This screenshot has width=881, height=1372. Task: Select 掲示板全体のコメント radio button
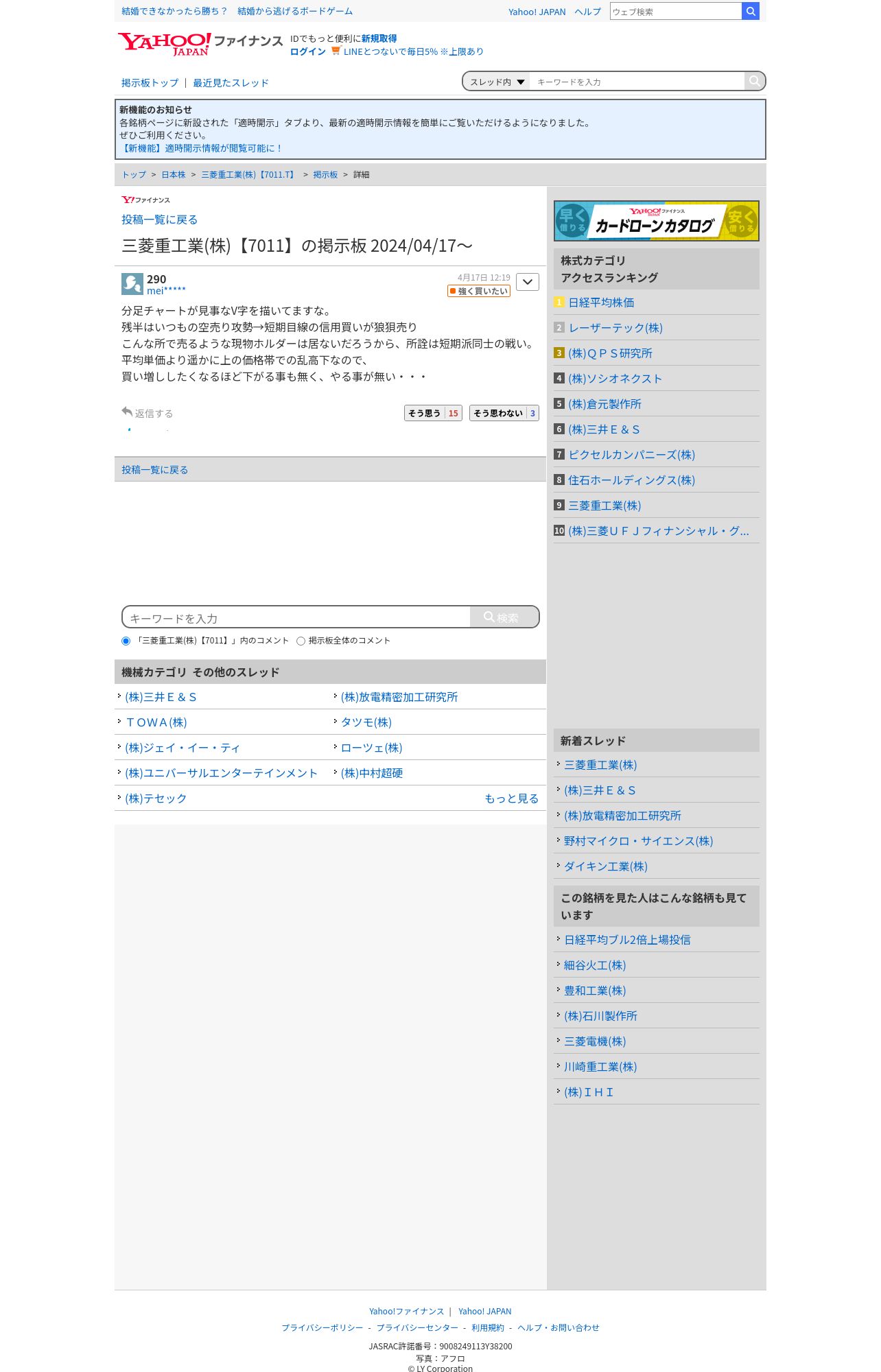[x=301, y=641]
